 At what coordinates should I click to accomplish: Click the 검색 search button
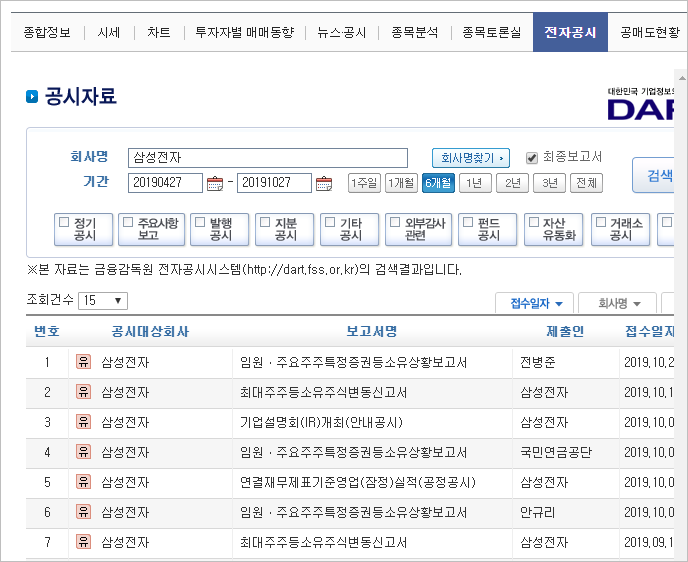(x=654, y=175)
